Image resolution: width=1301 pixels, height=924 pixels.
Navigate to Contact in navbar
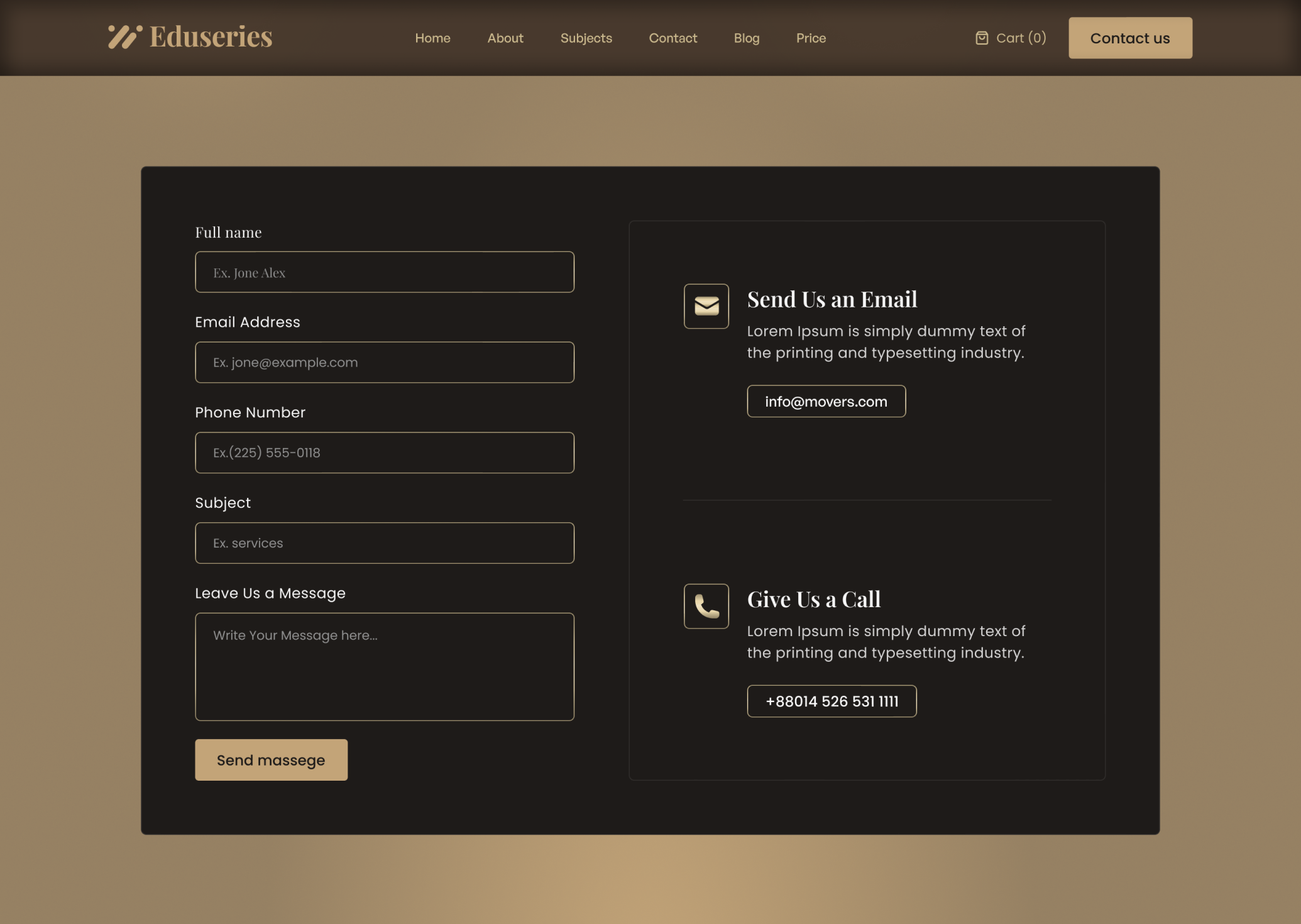[672, 38]
